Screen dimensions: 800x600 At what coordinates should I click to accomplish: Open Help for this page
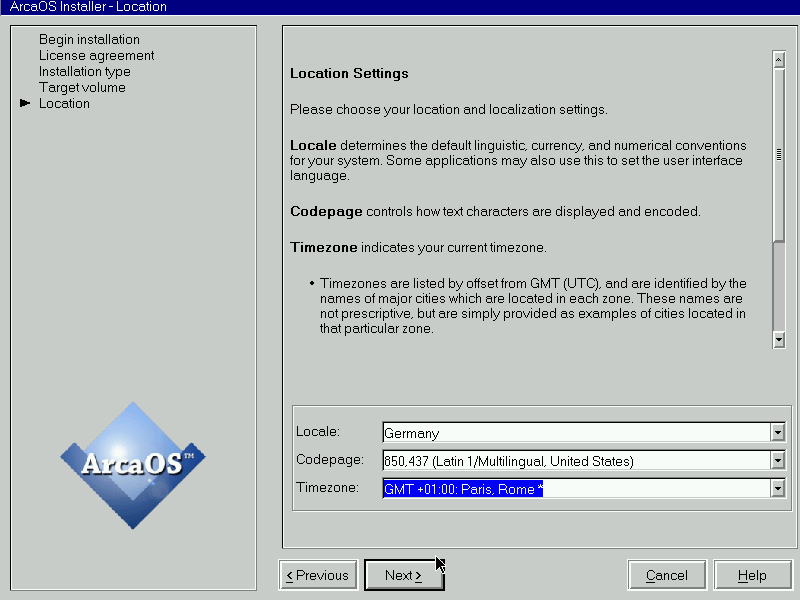(752, 575)
